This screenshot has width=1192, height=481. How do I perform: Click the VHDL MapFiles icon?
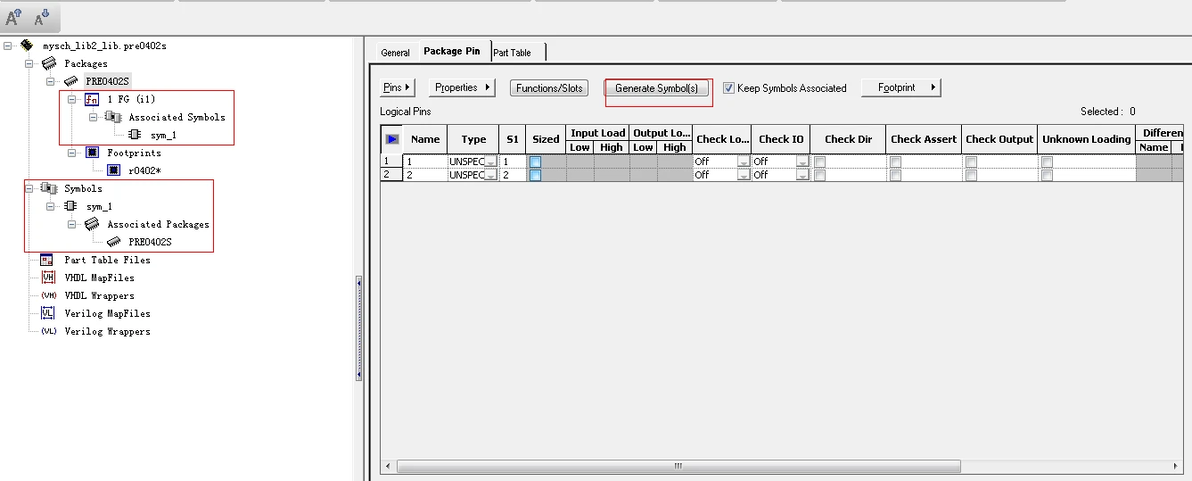pyautogui.click(x=48, y=277)
